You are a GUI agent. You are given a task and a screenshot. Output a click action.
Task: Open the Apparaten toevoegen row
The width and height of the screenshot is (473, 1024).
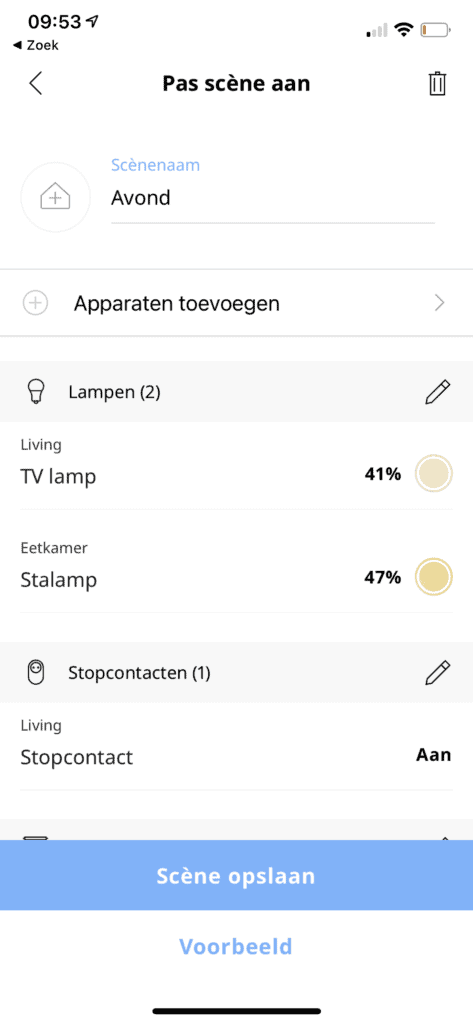tap(236, 303)
